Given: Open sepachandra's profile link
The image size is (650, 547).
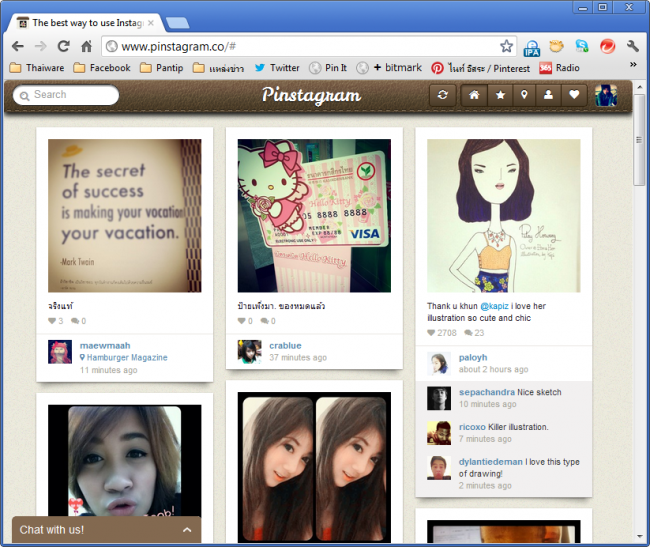Looking at the screenshot, I should coord(487,392).
